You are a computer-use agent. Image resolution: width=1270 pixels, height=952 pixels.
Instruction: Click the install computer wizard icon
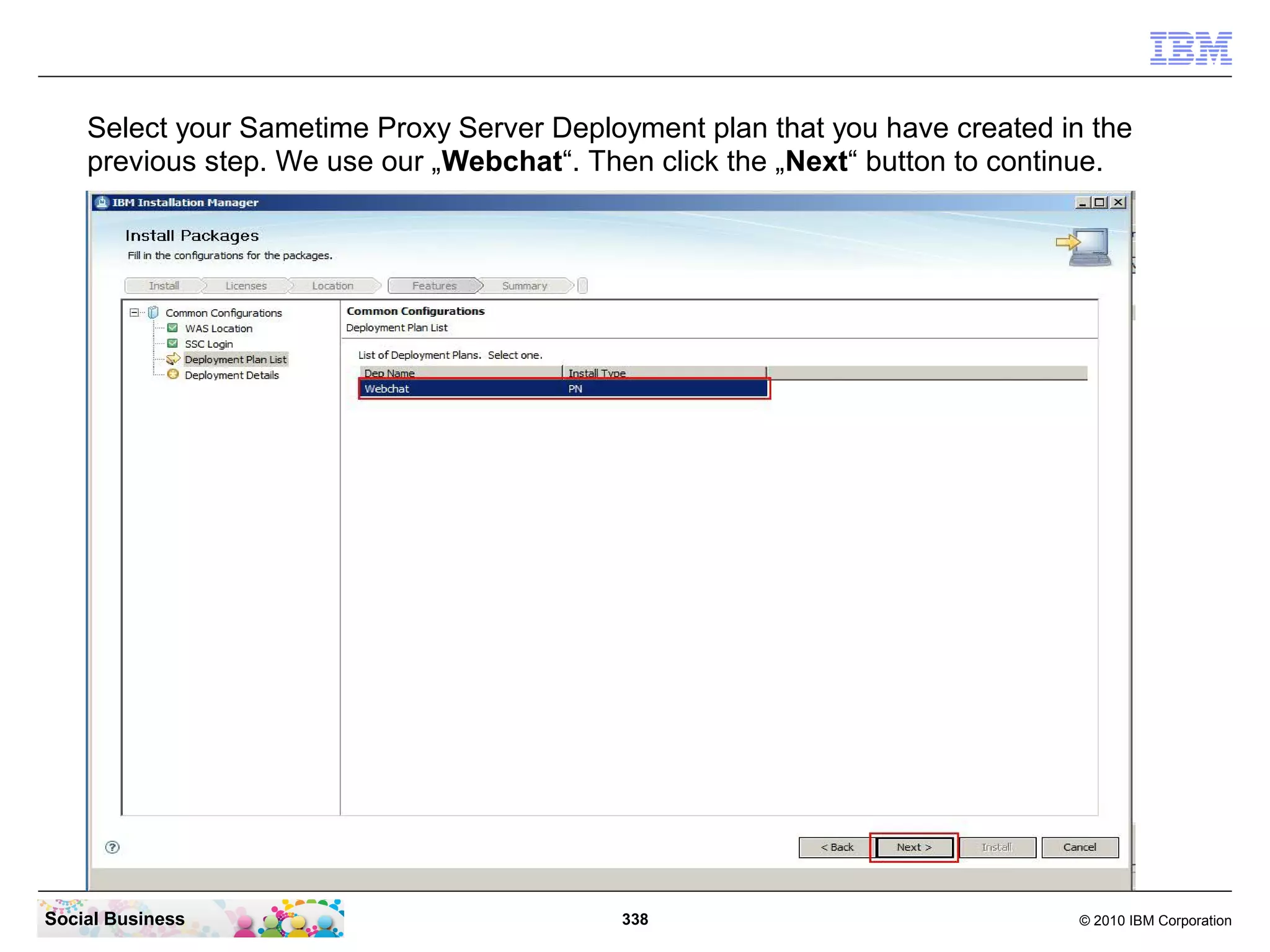[1084, 247]
